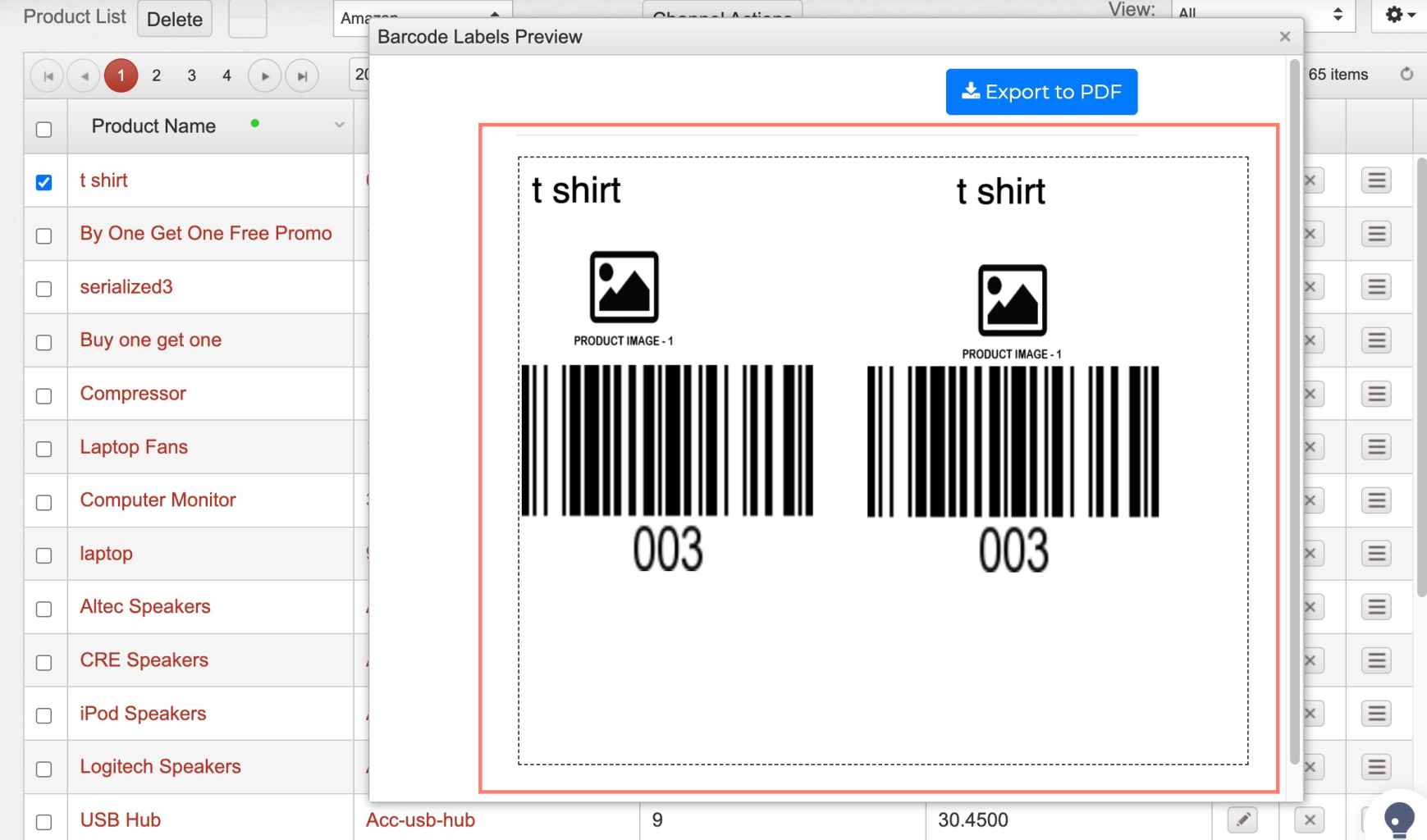Check the Compressor row checkbox
This screenshot has width=1427, height=840.
(44, 395)
